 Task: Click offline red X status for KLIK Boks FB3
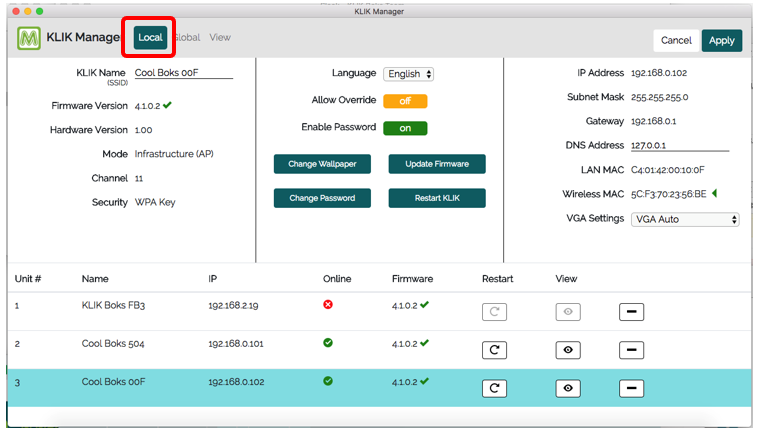coord(328,305)
